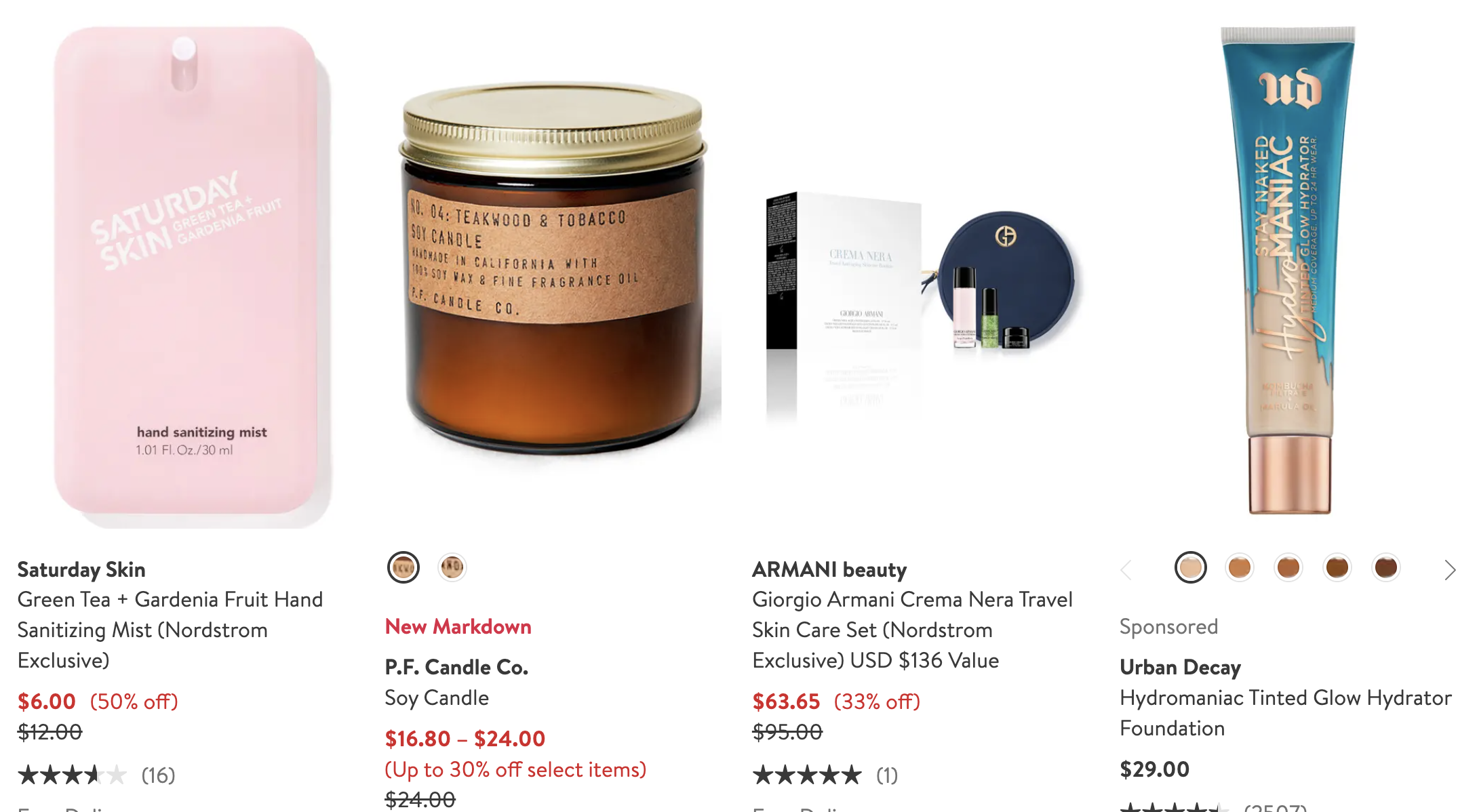Viewport: 1458px width, 812px height.
Task: Choose the lightest Hydromaniac foundation shade
Action: pos(1191,568)
